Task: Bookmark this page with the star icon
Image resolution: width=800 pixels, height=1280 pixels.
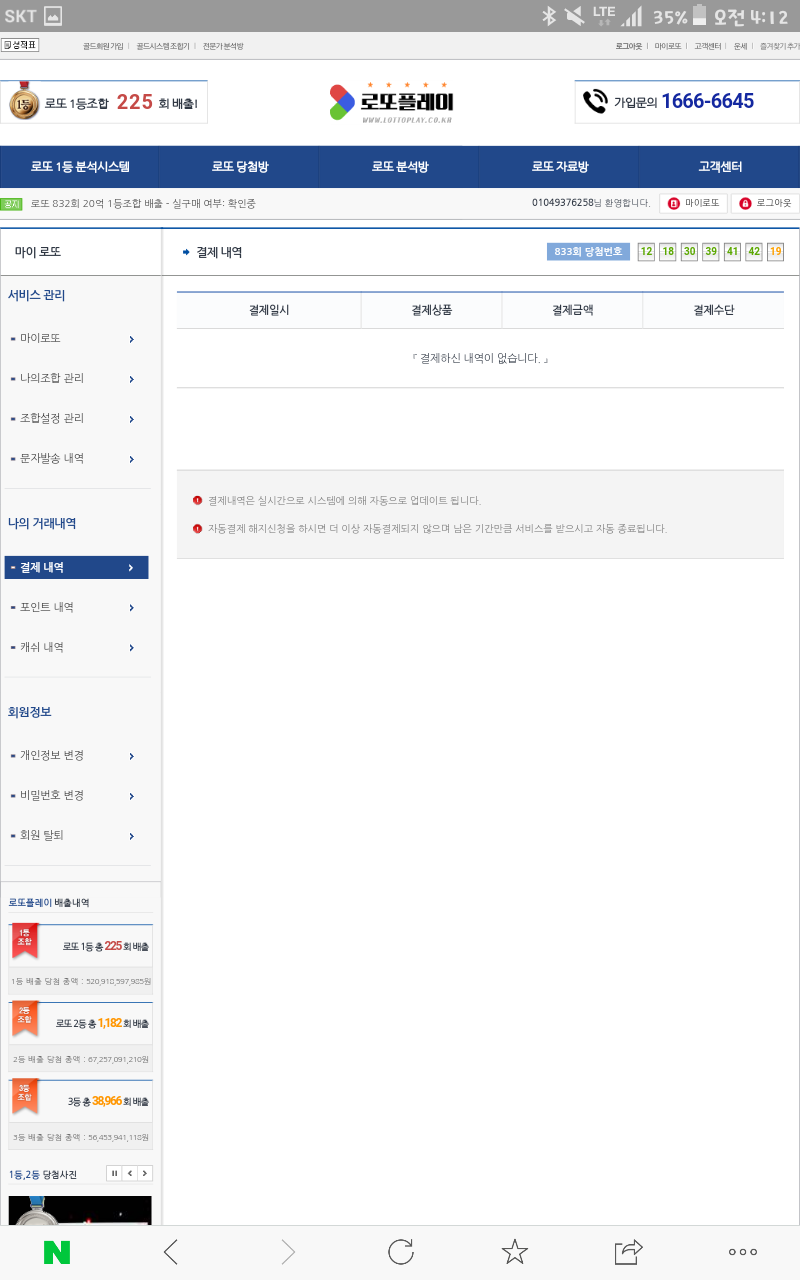Action: pyautogui.click(x=514, y=1252)
